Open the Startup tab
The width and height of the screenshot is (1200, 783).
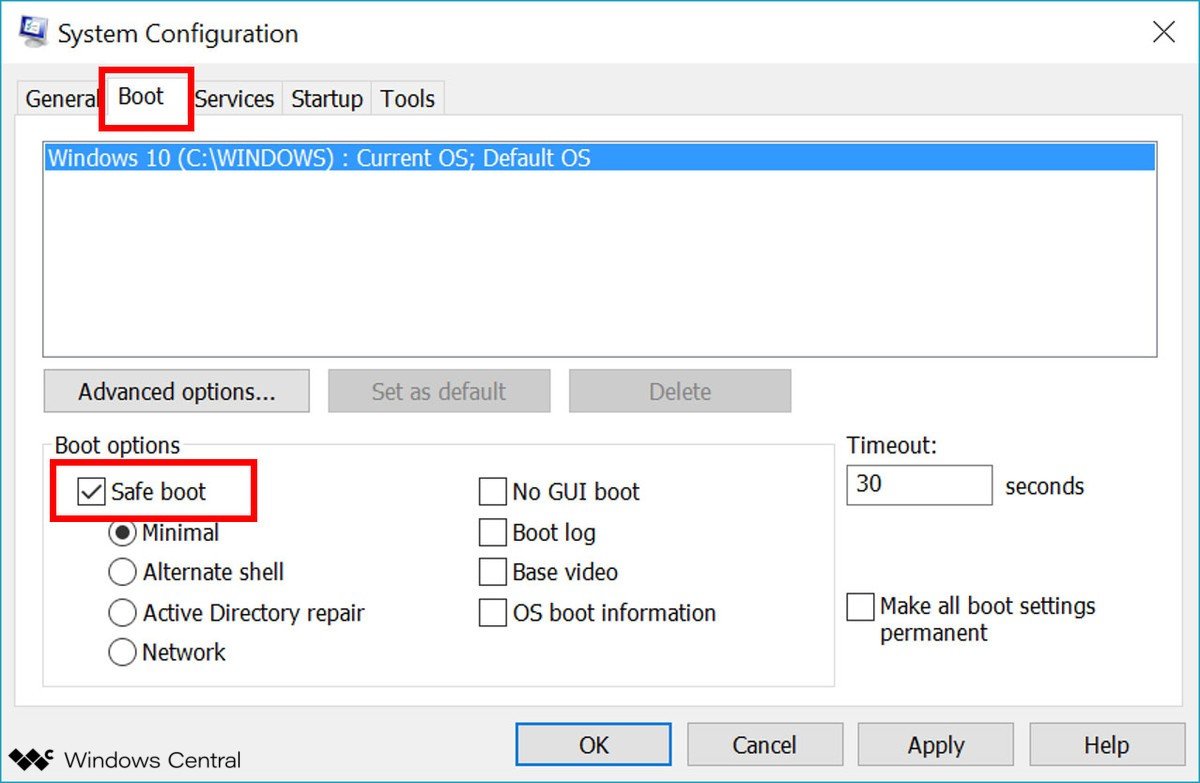pyautogui.click(x=326, y=99)
